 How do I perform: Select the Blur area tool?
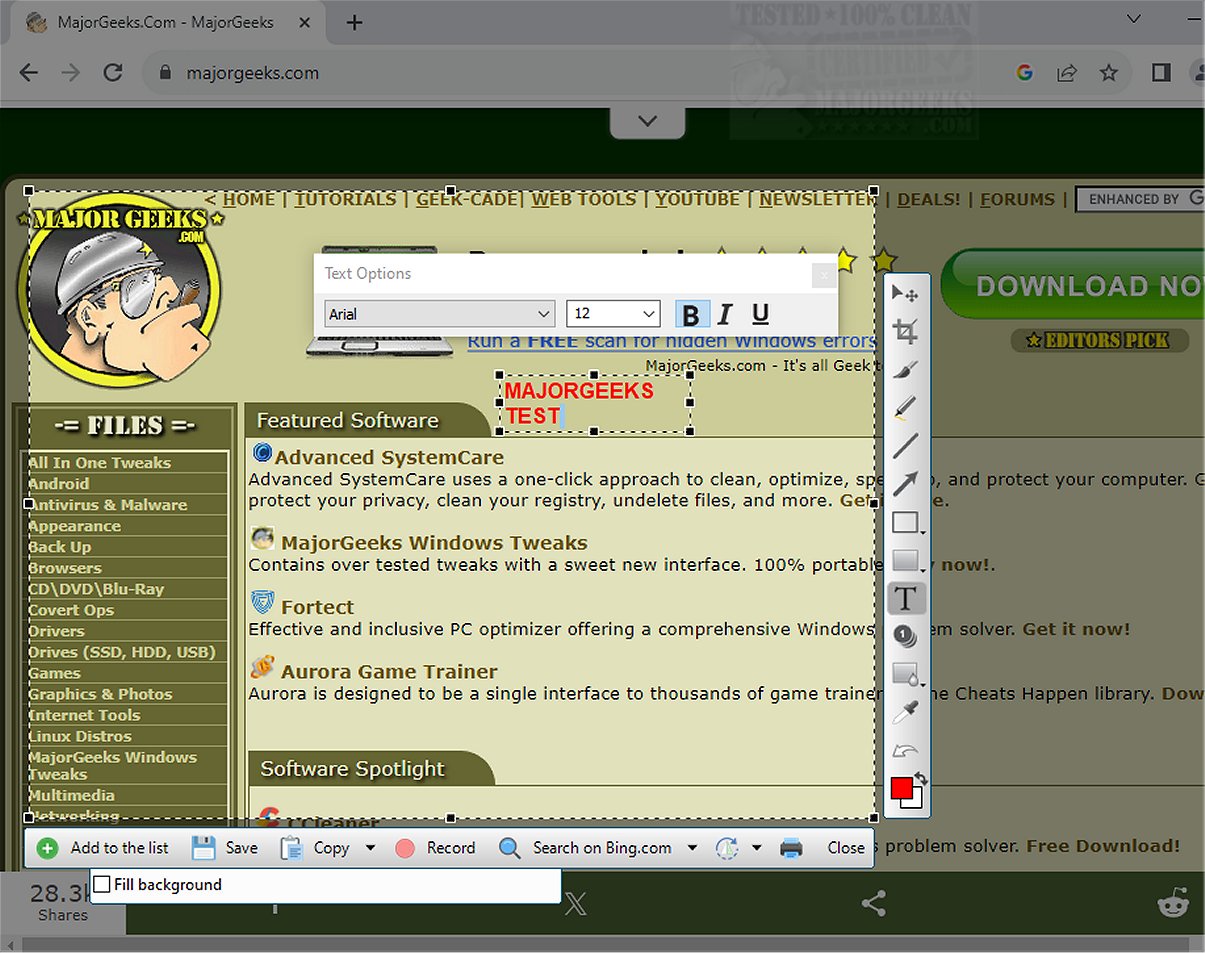pyautogui.click(x=906, y=674)
